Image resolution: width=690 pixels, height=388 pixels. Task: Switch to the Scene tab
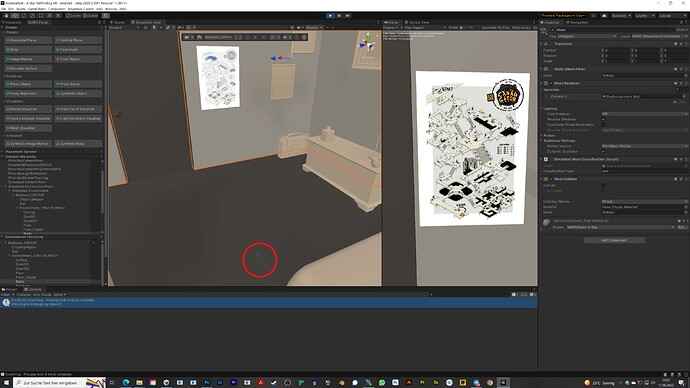point(118,22)
